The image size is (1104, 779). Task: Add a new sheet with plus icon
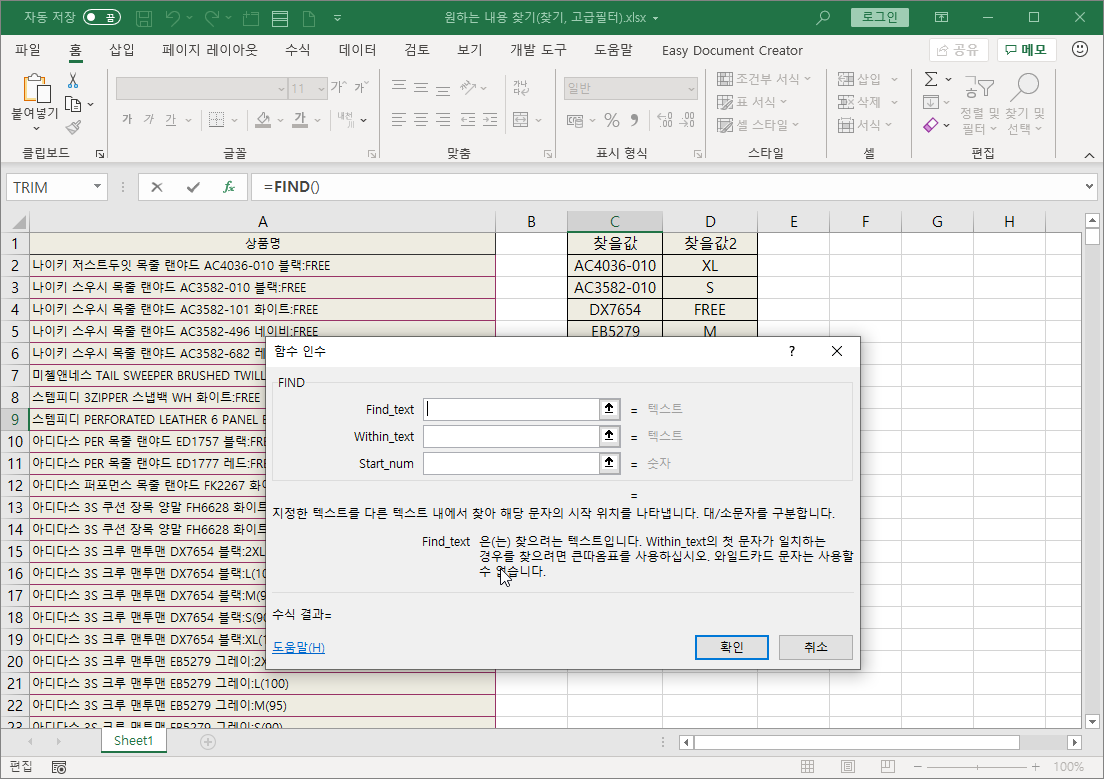click(208, 741)
